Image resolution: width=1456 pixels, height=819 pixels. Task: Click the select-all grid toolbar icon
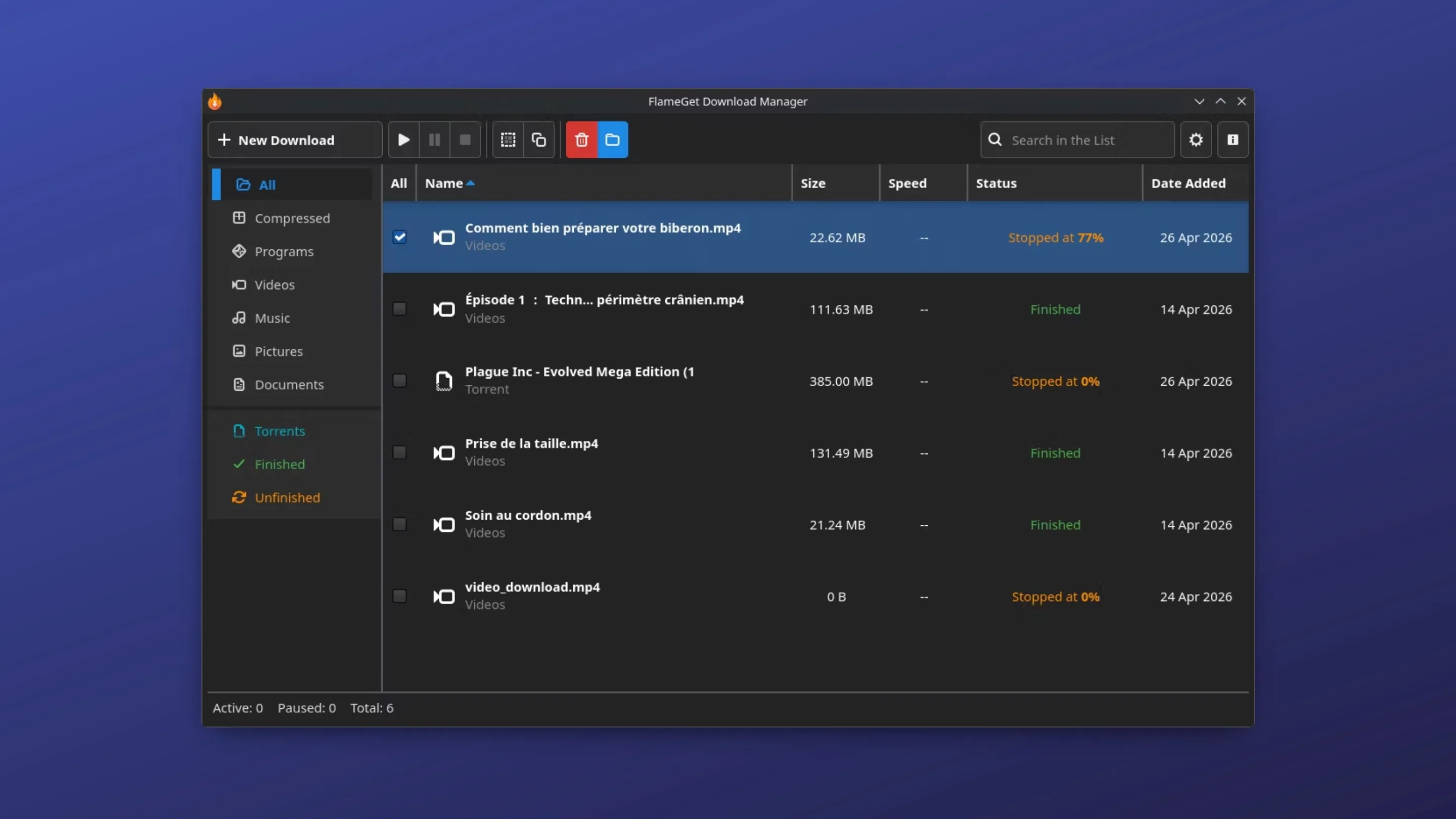tap(508, 140)
